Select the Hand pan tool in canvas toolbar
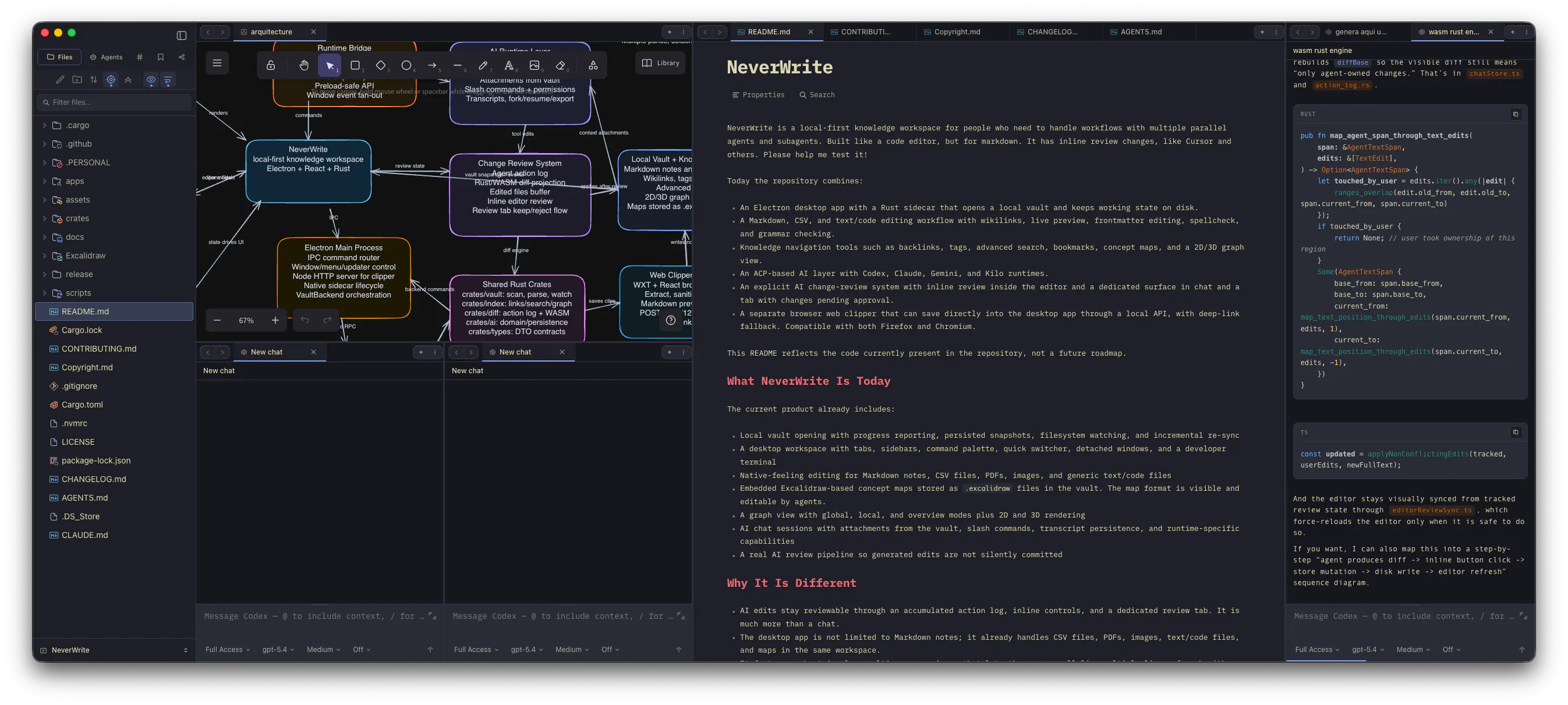Image resolution: width=1568 pixels, height=705 pixels. [x=304, y=65]
